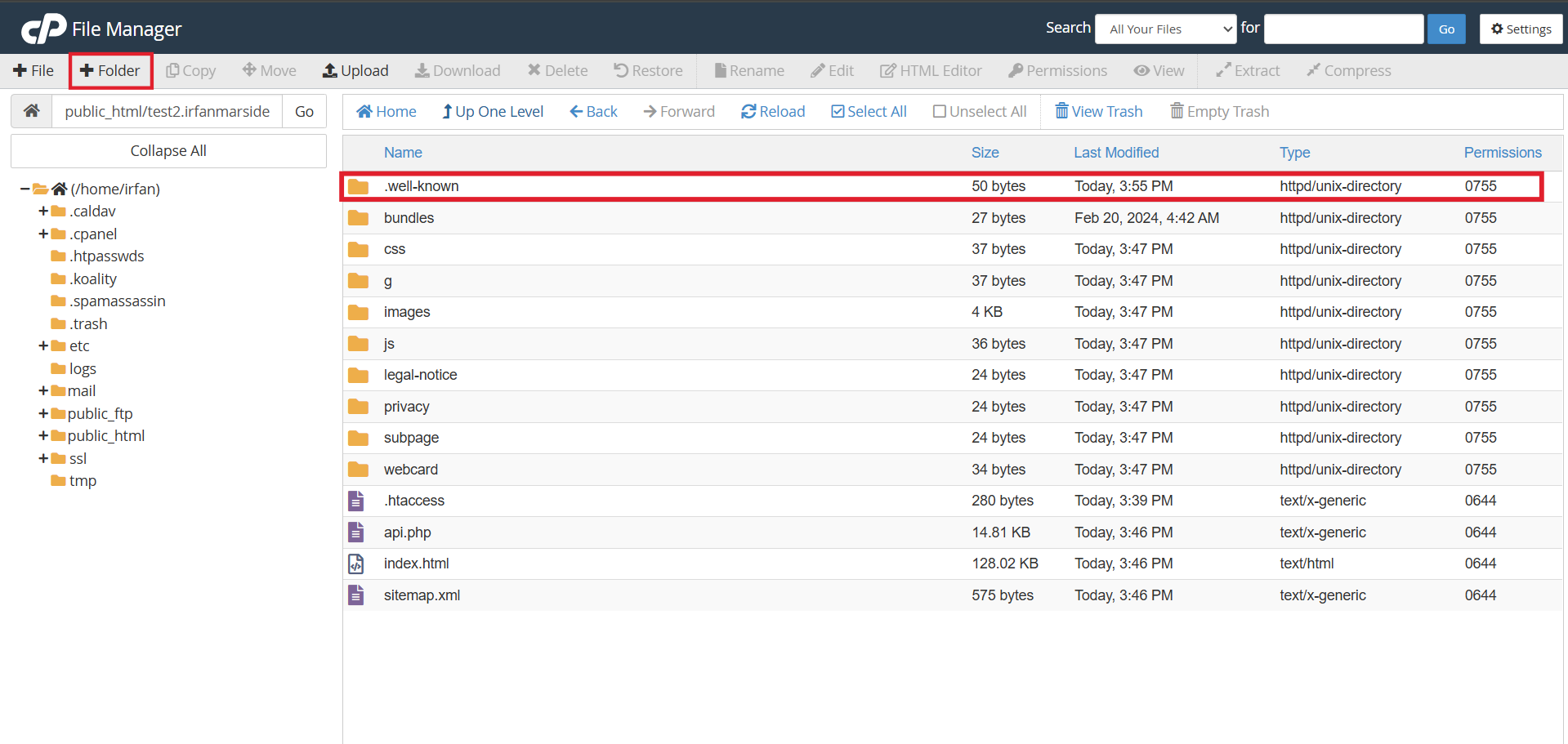Expand the mail tree folder
Image resolution: width=1568 pixels, height=744 pixels.
coord(43,390)
